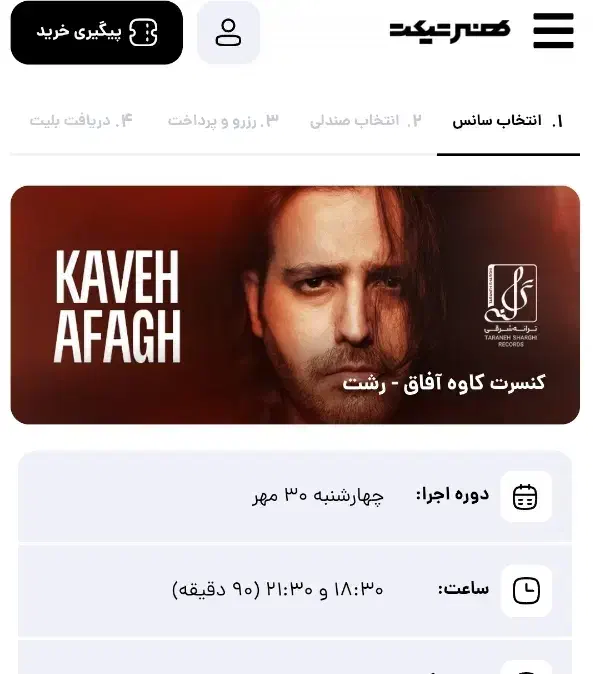
Task: Click the Kaveh Afagh concert banner
Action: coord(295,305)
